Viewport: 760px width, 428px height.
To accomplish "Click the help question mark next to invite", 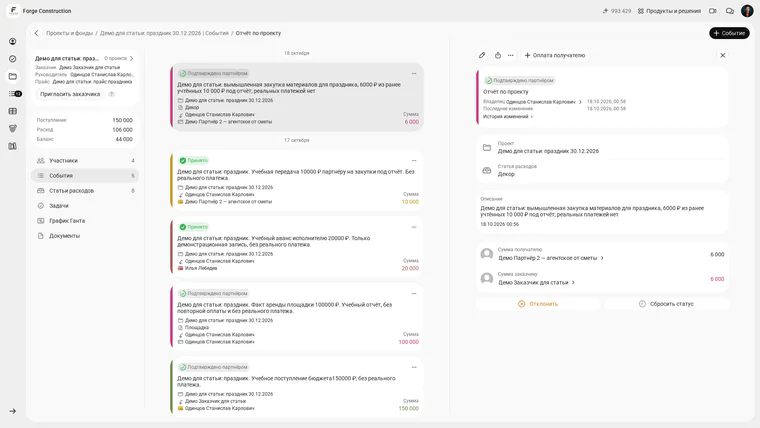I will coord(111,94).
